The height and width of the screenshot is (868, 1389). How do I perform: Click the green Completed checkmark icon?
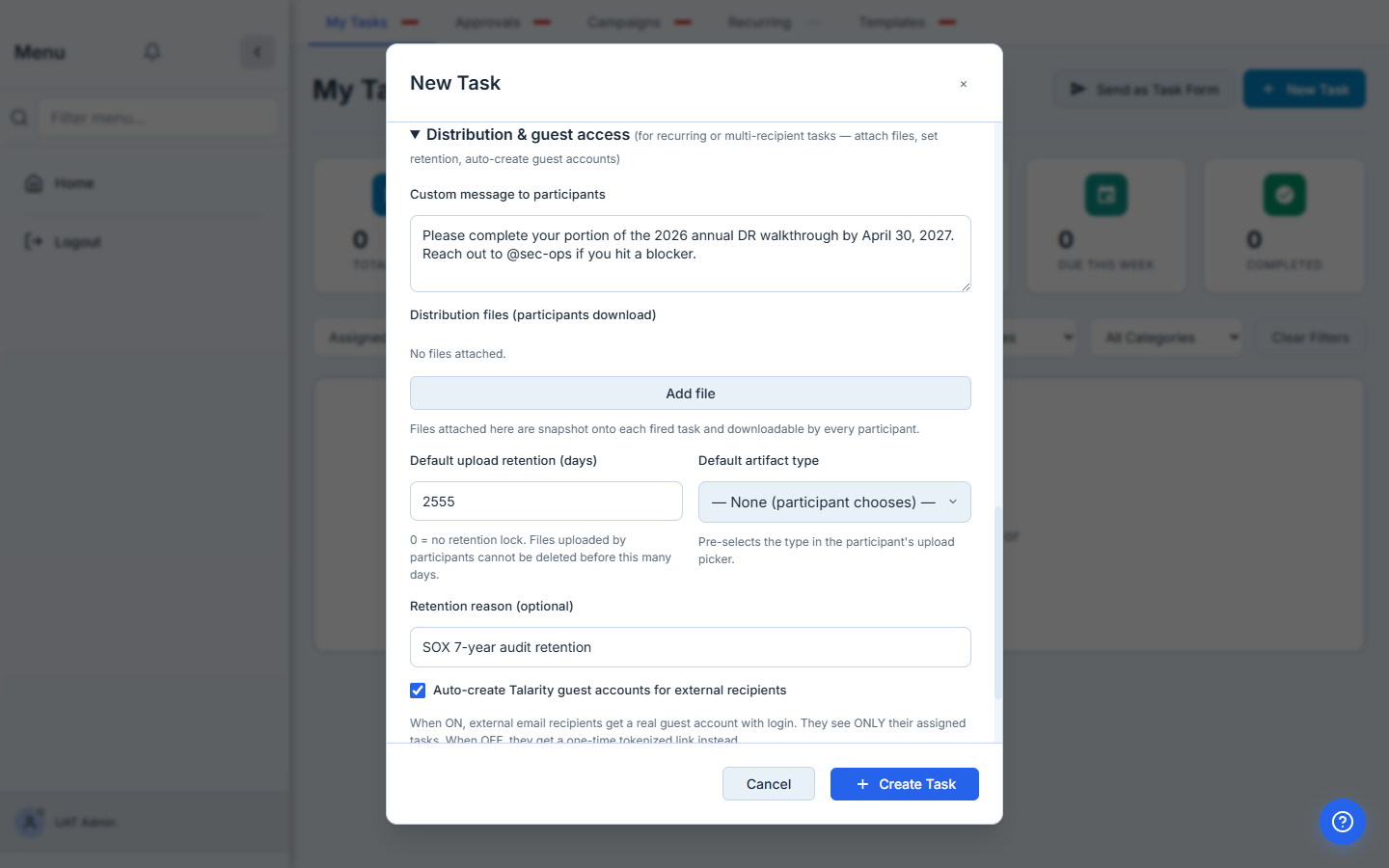click(1285, 195)
